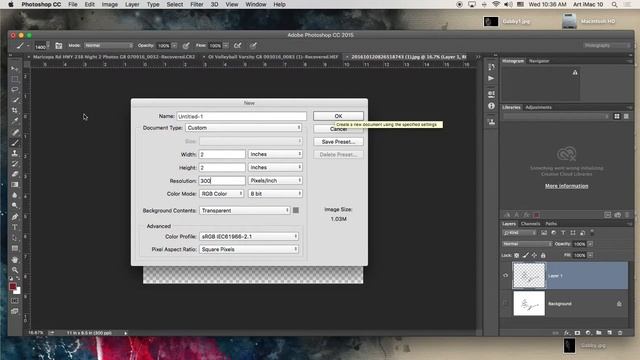This screenshot has height=360, width=640.
Task: Click Delete layer trash icon
Action: tap(620, 333)
